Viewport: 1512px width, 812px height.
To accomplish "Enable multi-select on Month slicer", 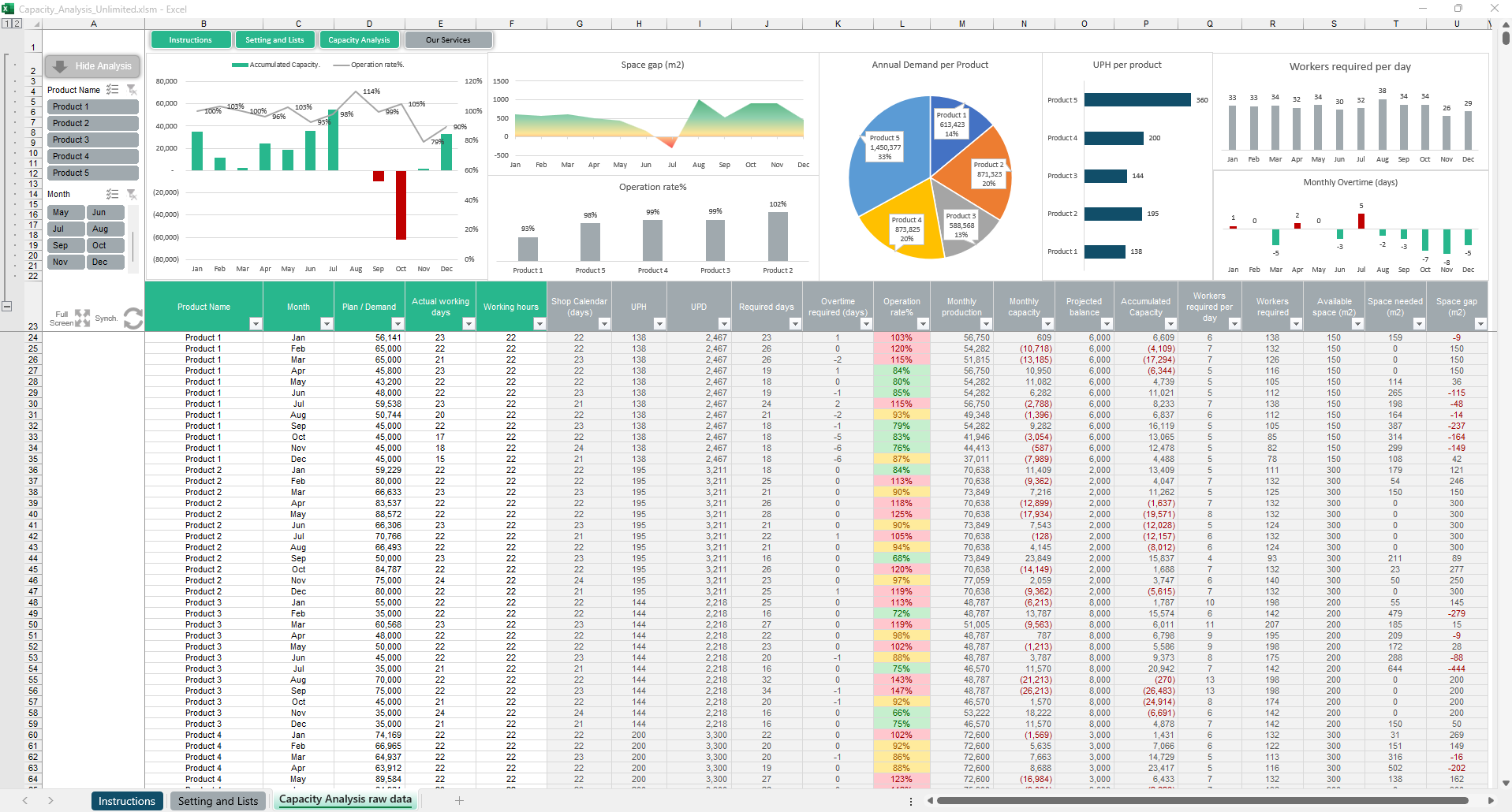I will click(x=113, y=194).
